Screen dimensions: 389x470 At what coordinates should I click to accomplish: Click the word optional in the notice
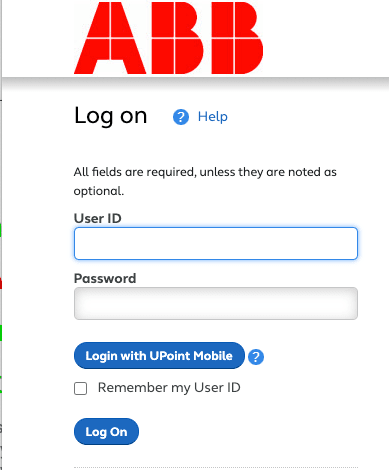tap(99, 191)
